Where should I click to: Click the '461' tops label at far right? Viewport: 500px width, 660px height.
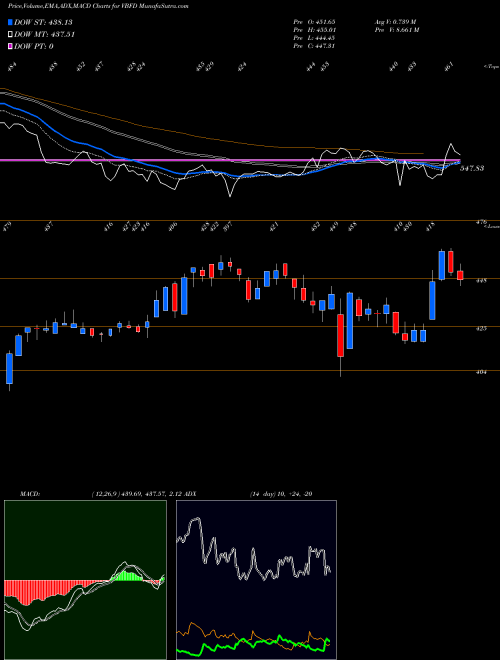pos(449,66)
